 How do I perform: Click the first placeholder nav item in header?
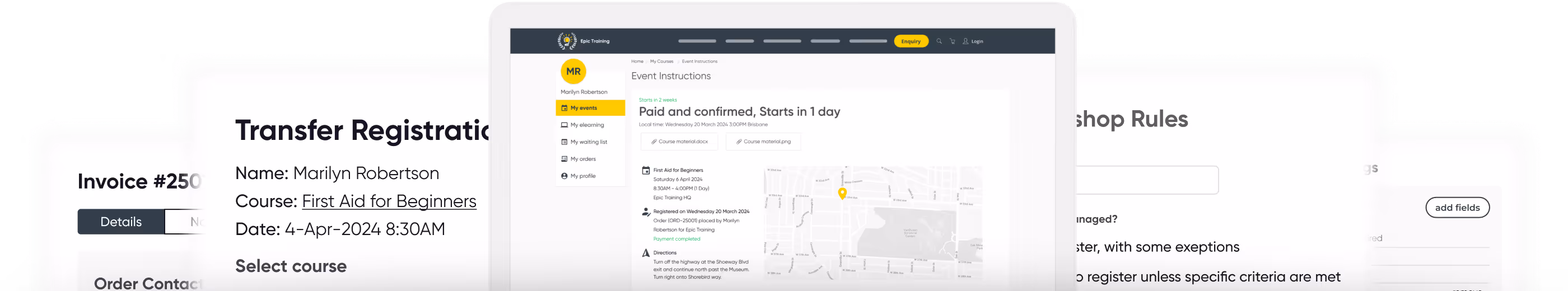coord(697,41)
